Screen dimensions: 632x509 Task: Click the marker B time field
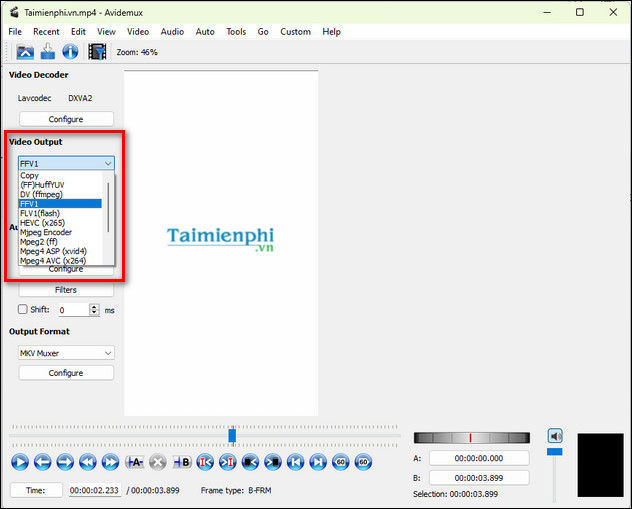(x=479, y=478)
